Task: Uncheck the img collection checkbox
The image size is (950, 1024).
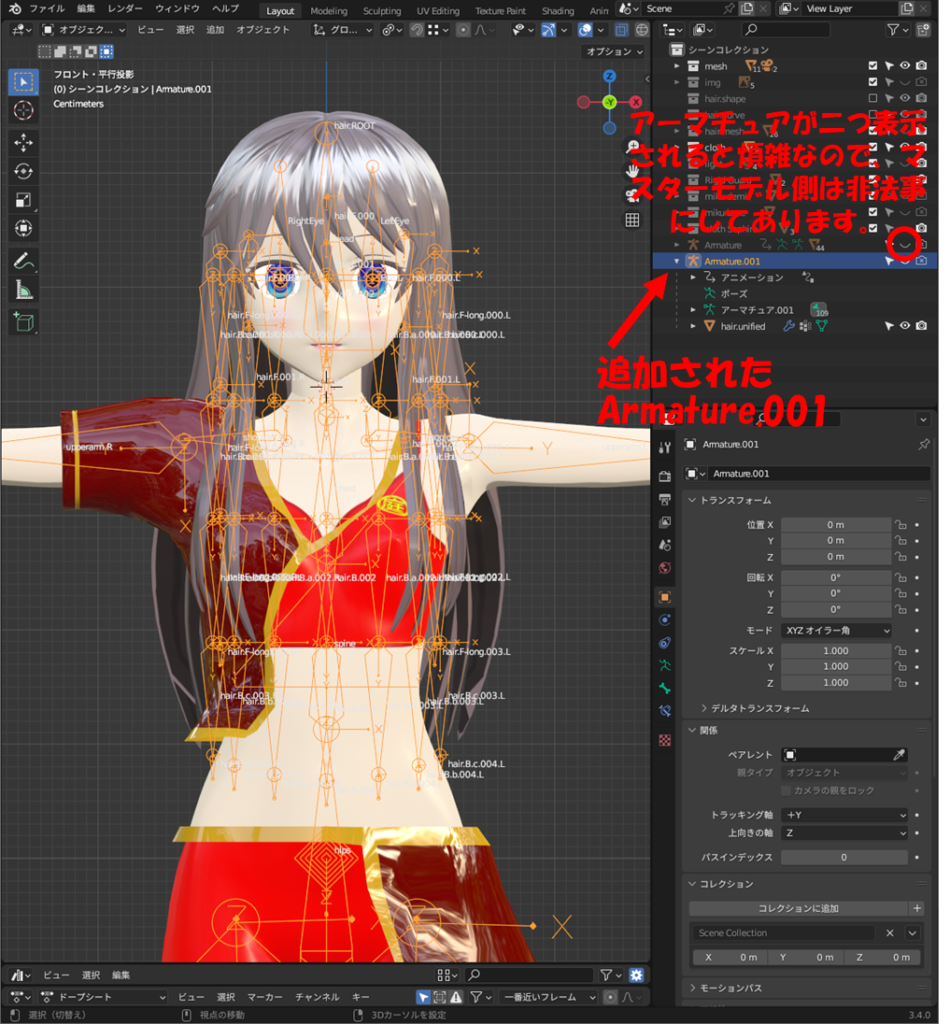Action: (873, 82)
